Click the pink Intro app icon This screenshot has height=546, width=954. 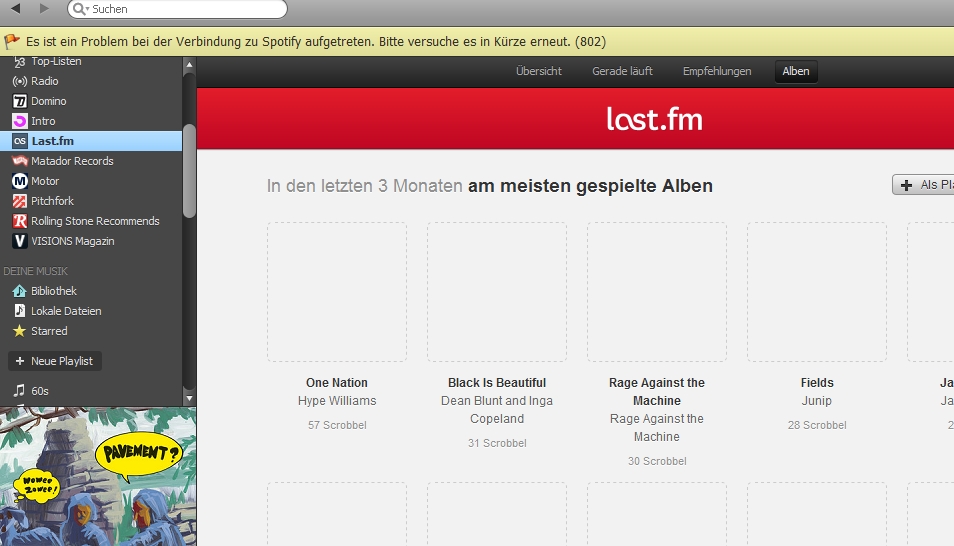[x=19, y=121]
